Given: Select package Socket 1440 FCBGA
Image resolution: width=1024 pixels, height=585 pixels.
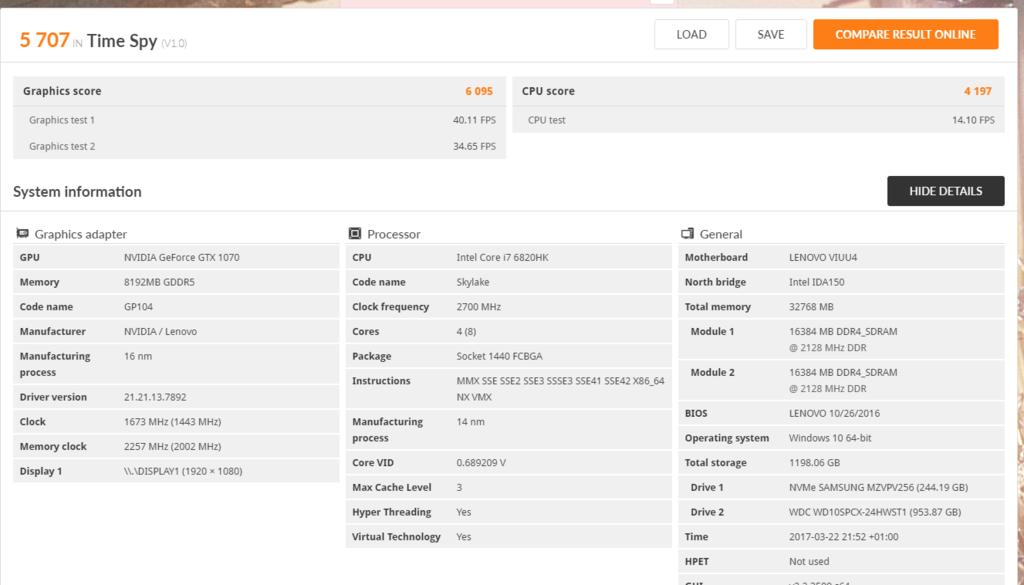Looking at the screenshot, I should (x=499, y=356).
